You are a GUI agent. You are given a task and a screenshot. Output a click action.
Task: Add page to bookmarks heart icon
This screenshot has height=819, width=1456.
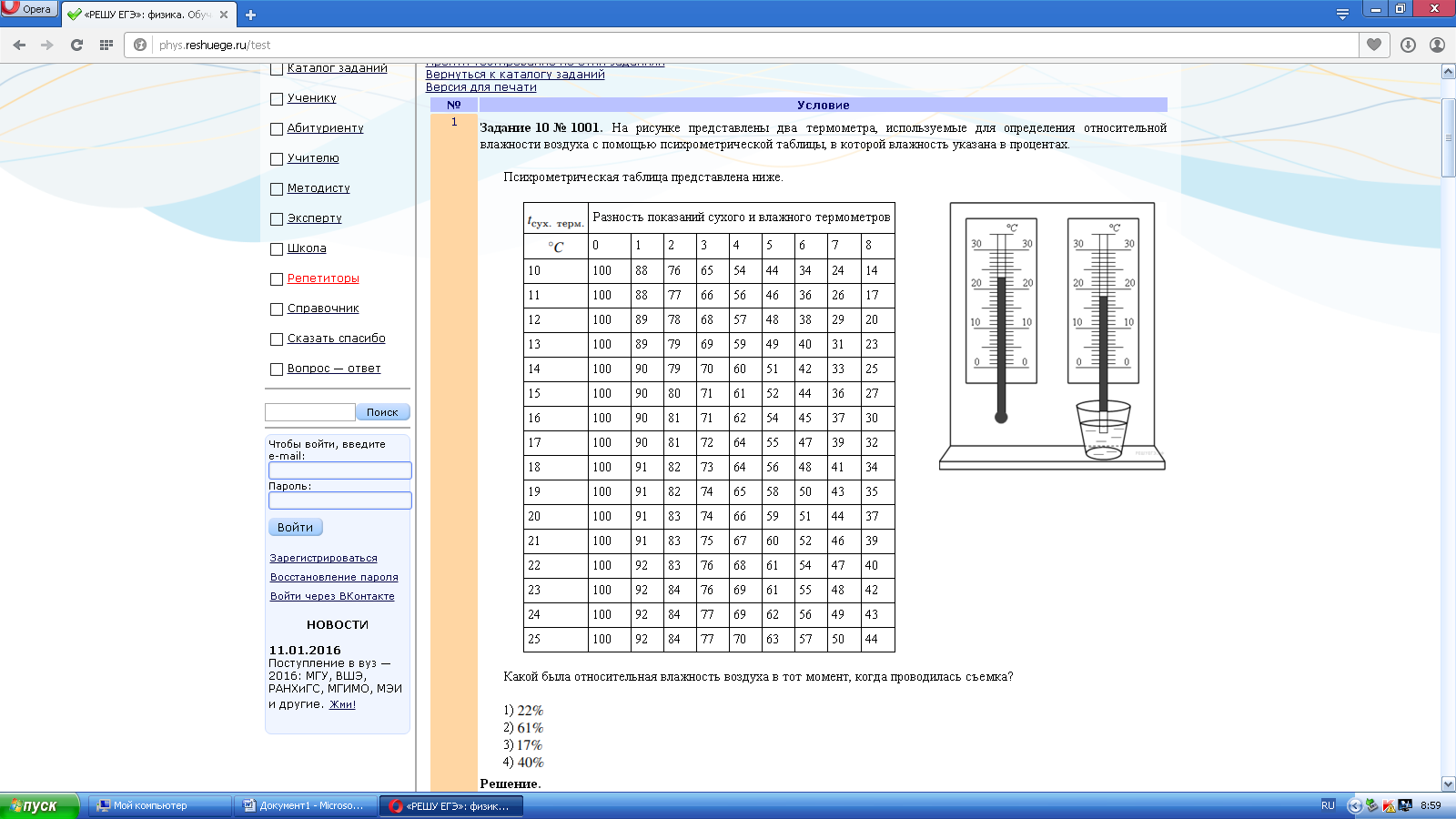pos(1374,45)
